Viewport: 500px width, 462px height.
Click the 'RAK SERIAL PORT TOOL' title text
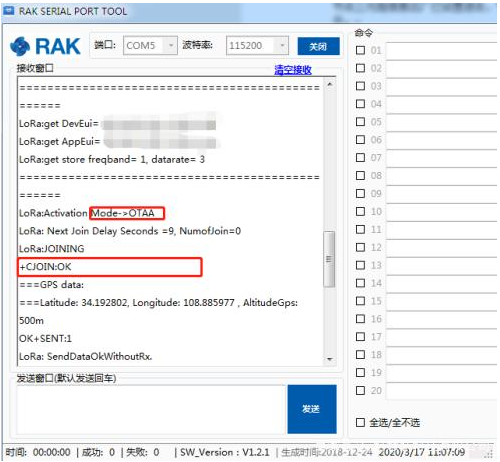[73, 11]
